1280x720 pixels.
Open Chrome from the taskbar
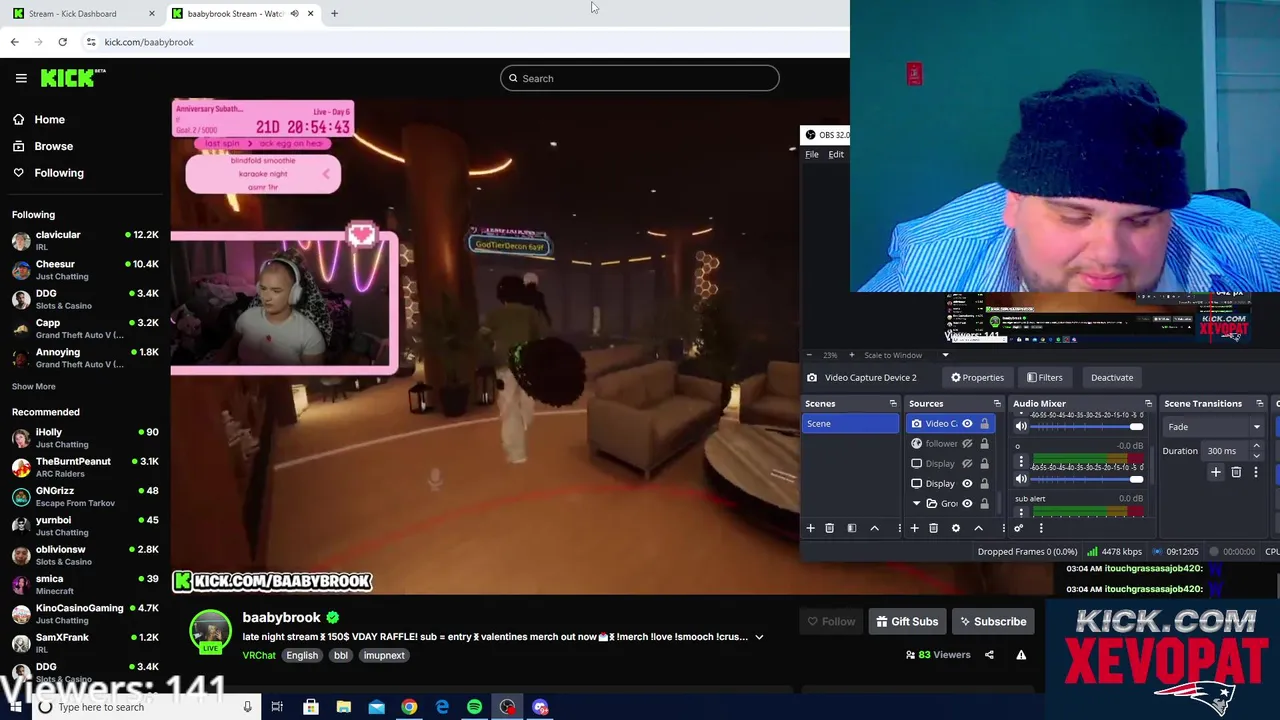coord(409,707)
